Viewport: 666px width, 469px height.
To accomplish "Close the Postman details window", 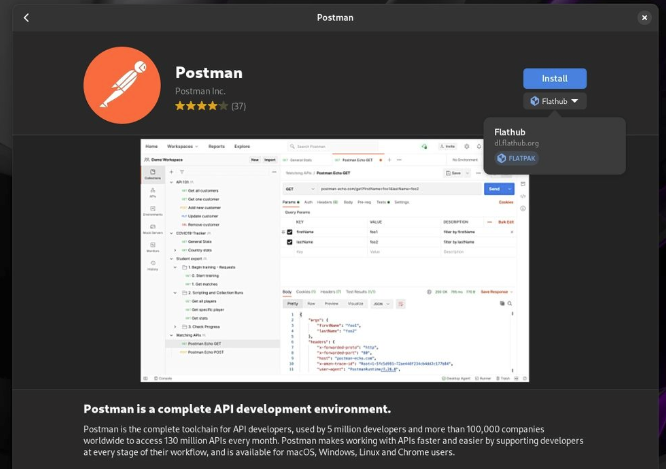I will pos(644,18).
